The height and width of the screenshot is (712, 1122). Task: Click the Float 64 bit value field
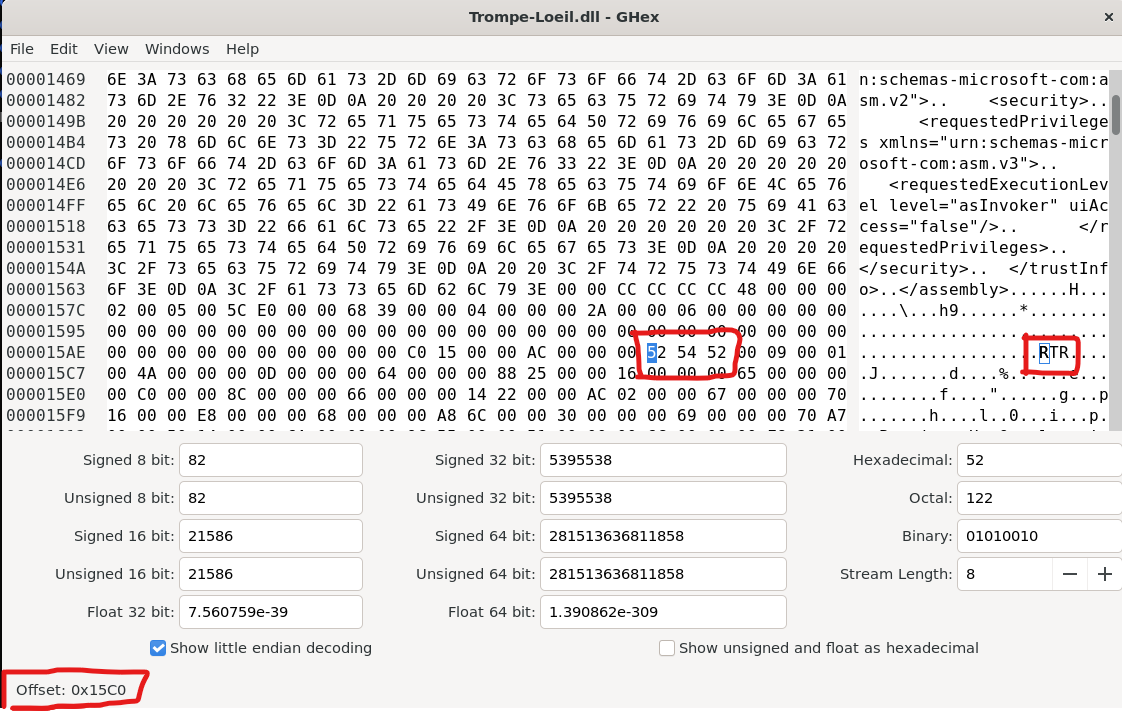[662, 612]
